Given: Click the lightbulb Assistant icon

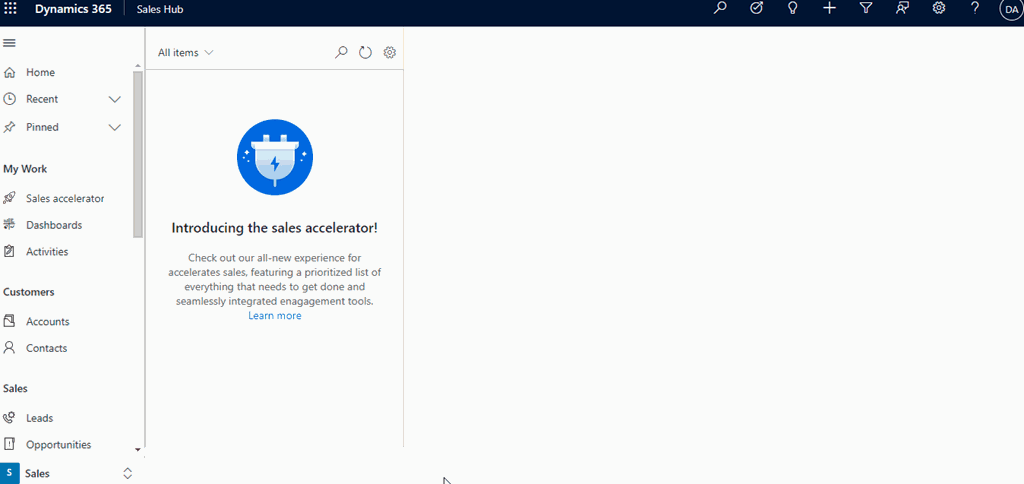Looking at the screenshot, I should pyautogui.click(x=792, y=9).
